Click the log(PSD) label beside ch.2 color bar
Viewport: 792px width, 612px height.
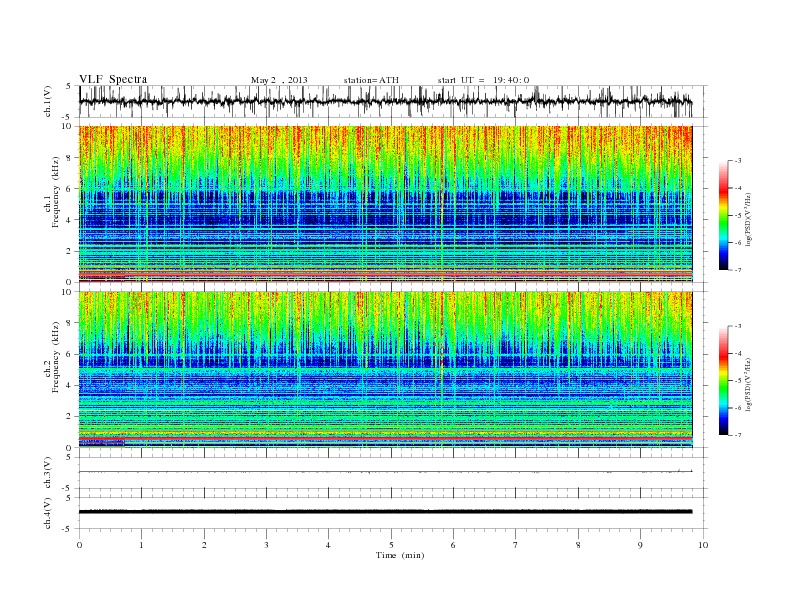pyautogui.click(x=749, y=384)
